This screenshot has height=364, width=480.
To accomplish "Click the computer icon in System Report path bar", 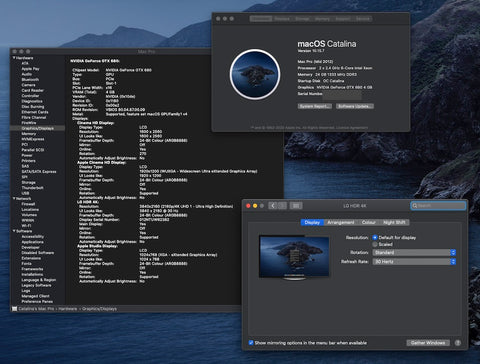I will 14,309.
